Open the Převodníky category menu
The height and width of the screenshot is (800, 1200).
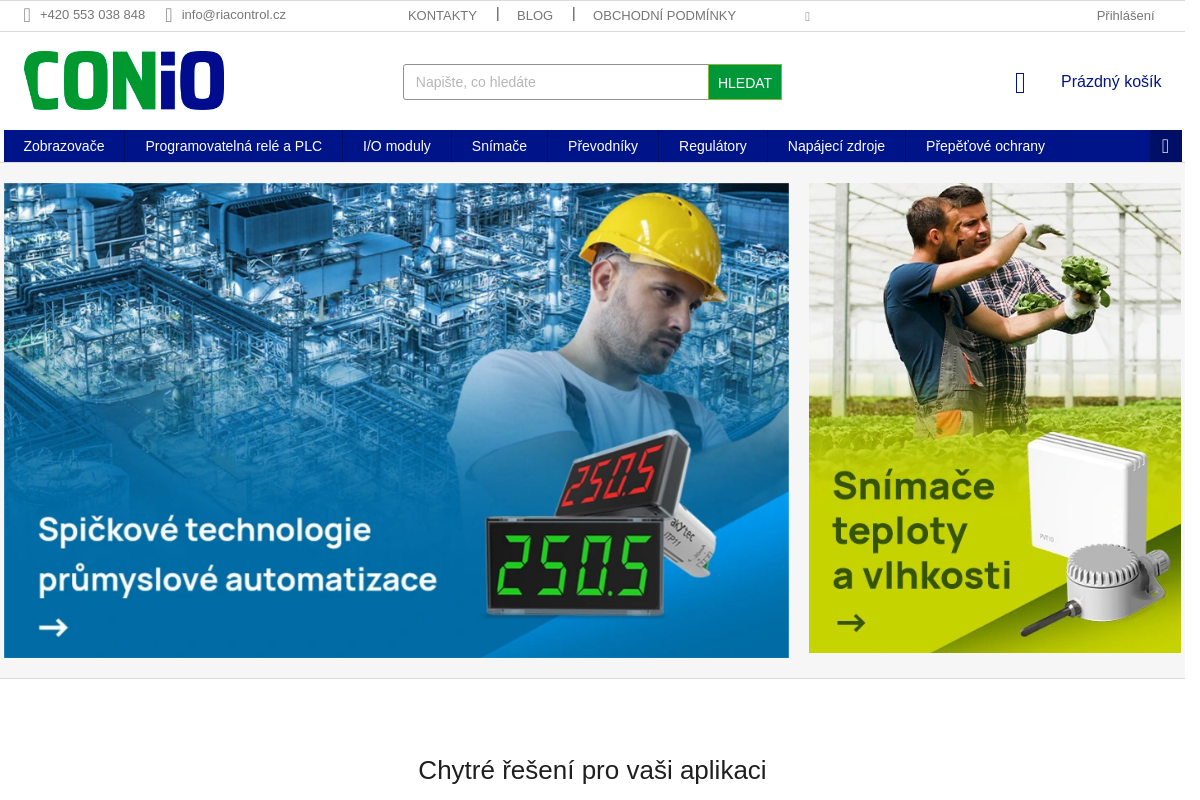603,146
